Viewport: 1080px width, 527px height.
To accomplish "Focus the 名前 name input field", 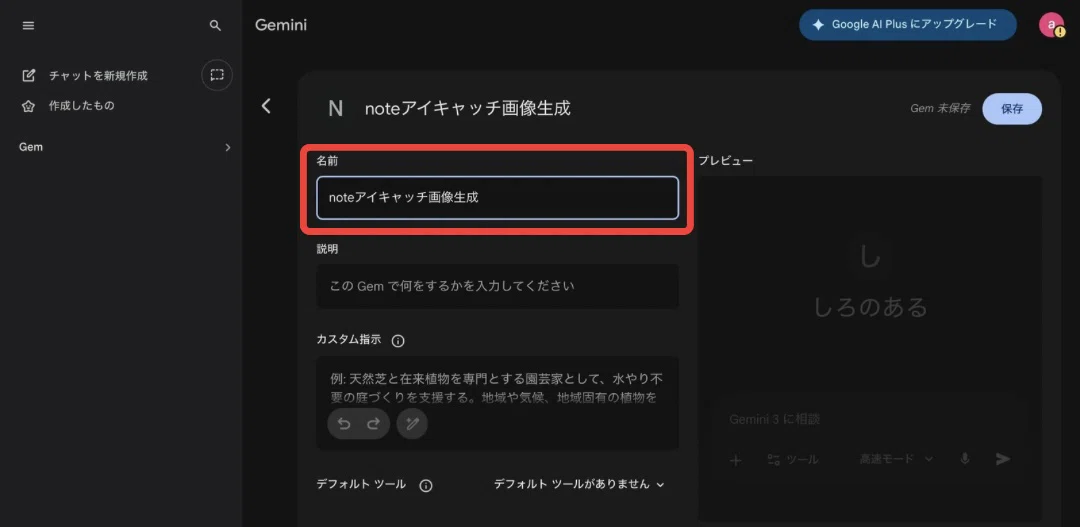I will coord(497,198).
